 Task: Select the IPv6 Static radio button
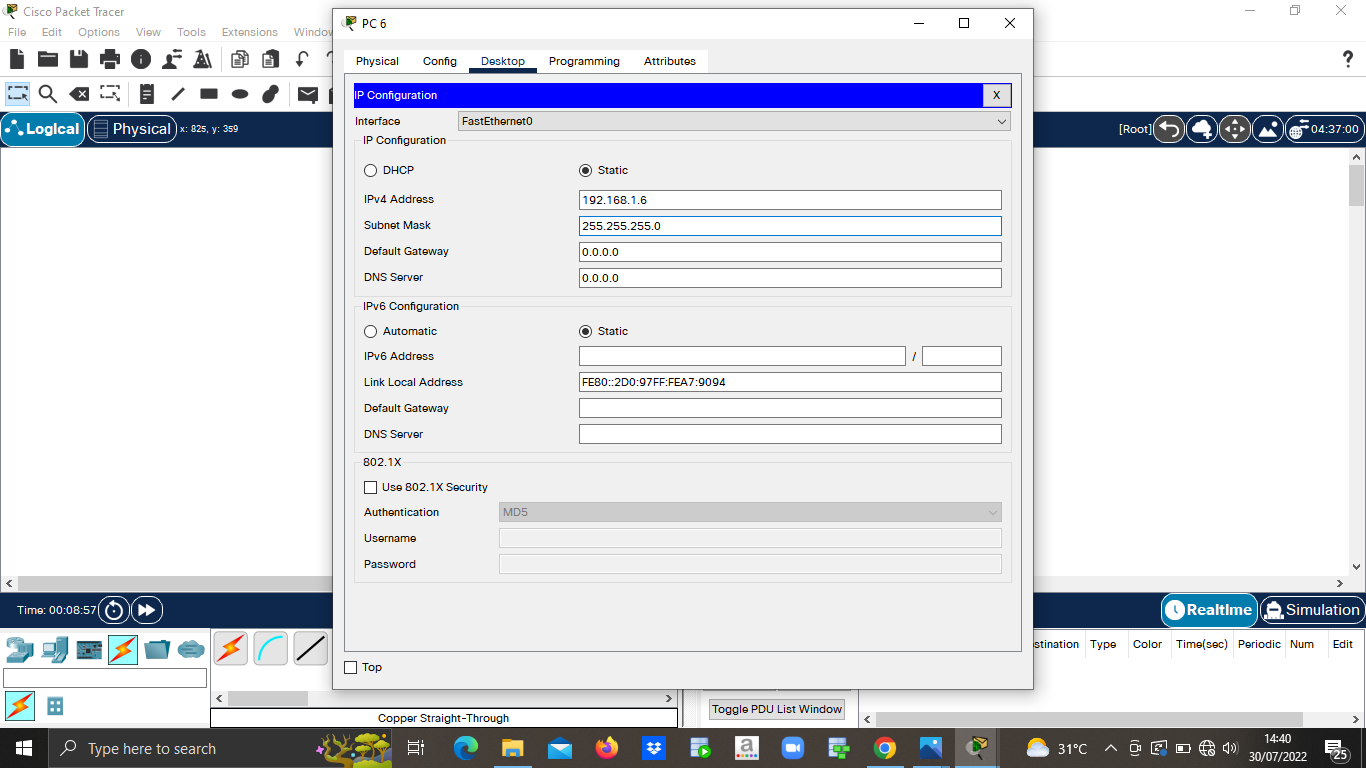pyautogui.click(x=586, y=332)
